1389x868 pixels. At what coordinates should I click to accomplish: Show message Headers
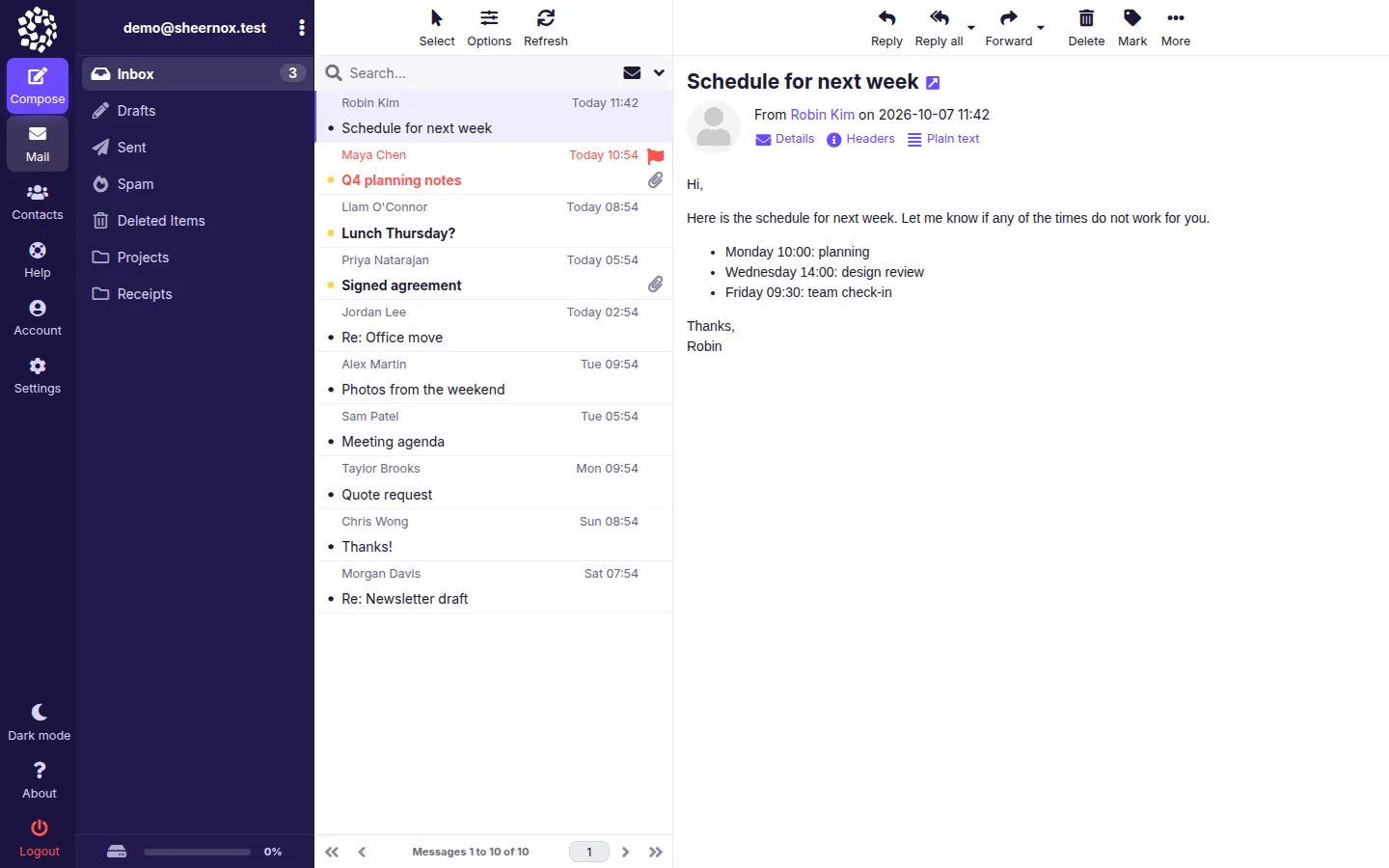coord(860,139)
